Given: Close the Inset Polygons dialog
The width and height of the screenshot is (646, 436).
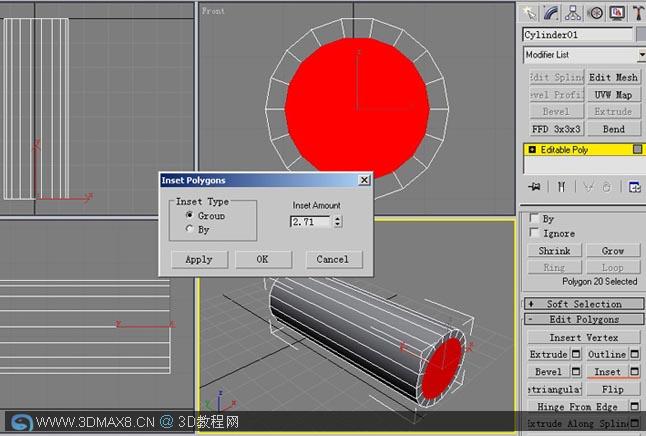Looking at the screenshot, I should (x=364, y=180).
